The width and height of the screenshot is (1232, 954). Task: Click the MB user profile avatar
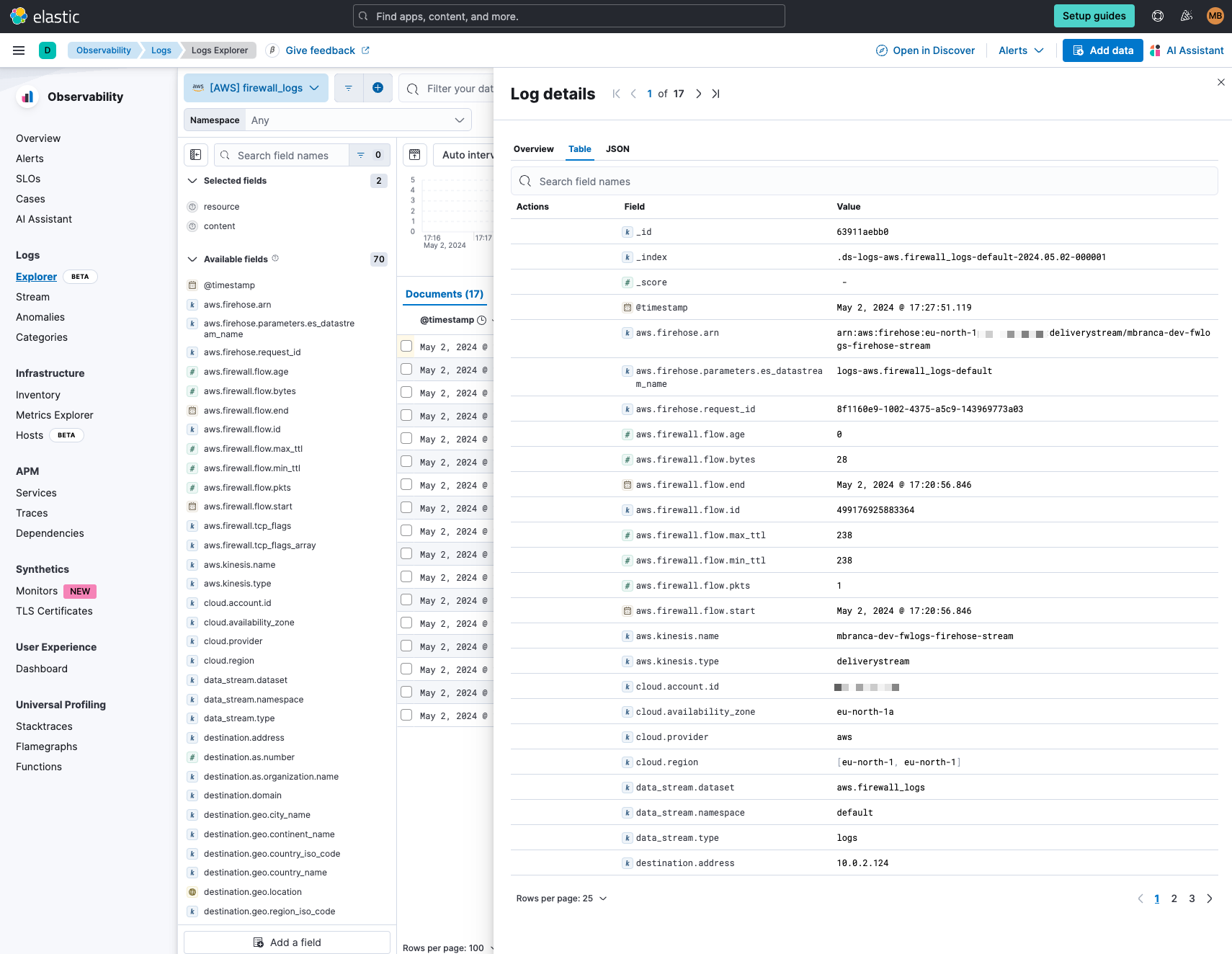click(1215, 15)
